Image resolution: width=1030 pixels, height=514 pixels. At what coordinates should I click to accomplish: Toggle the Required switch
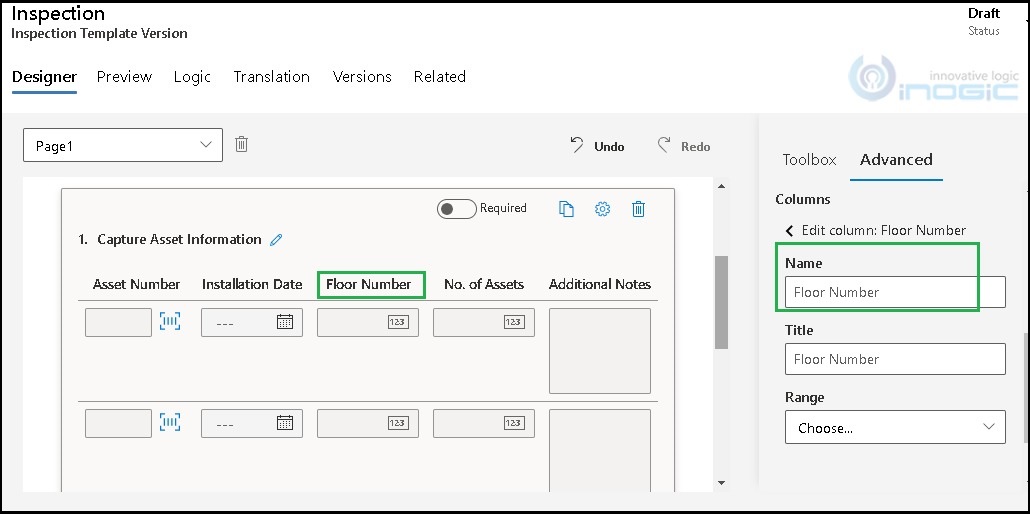pyautogui.click(x=456, y=209)
